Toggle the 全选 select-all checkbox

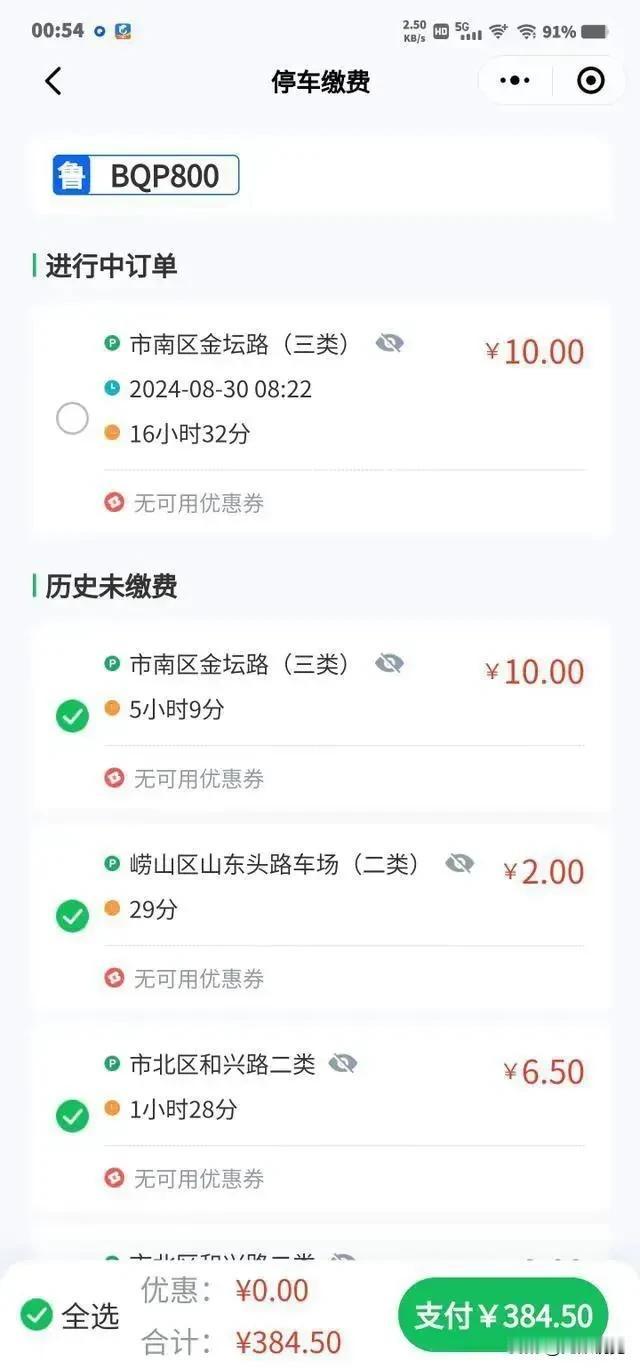tap(36, 1315)
